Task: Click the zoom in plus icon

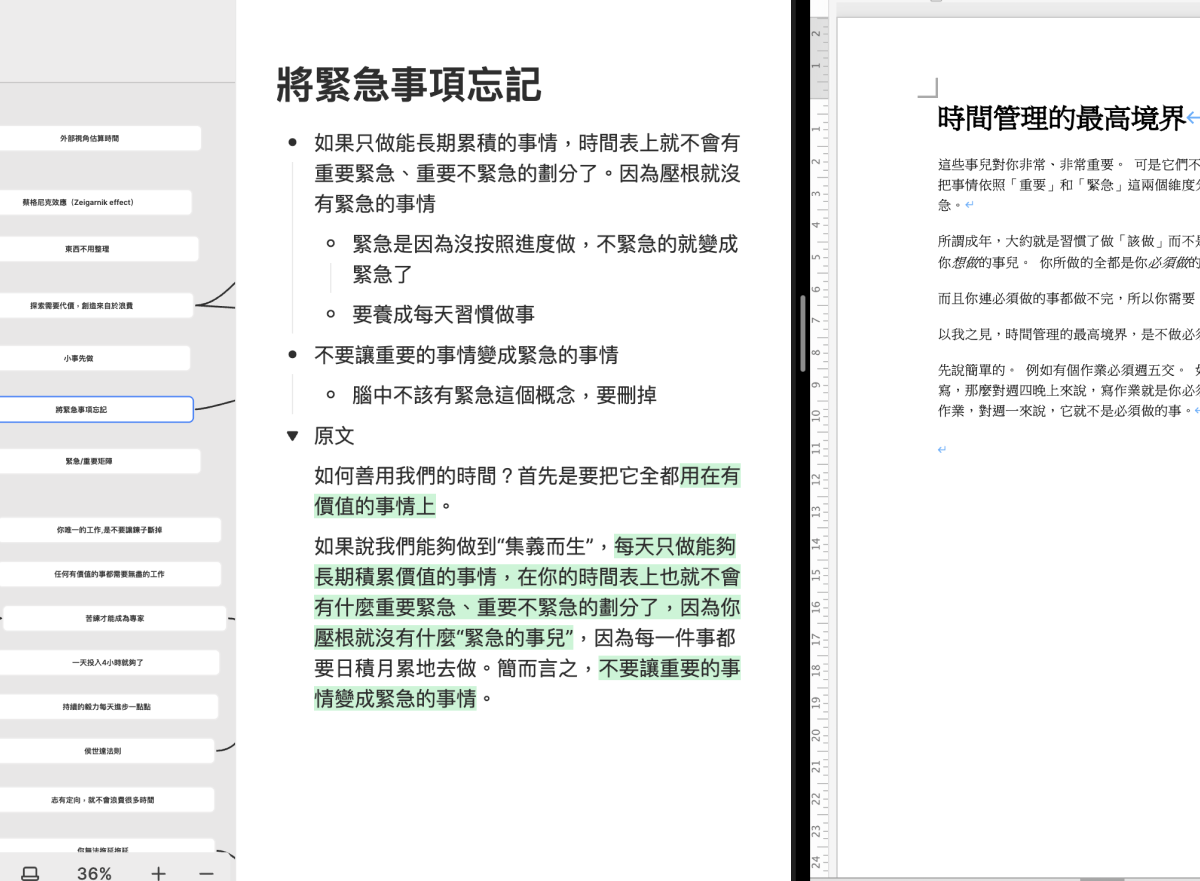Action: [158, 873]
